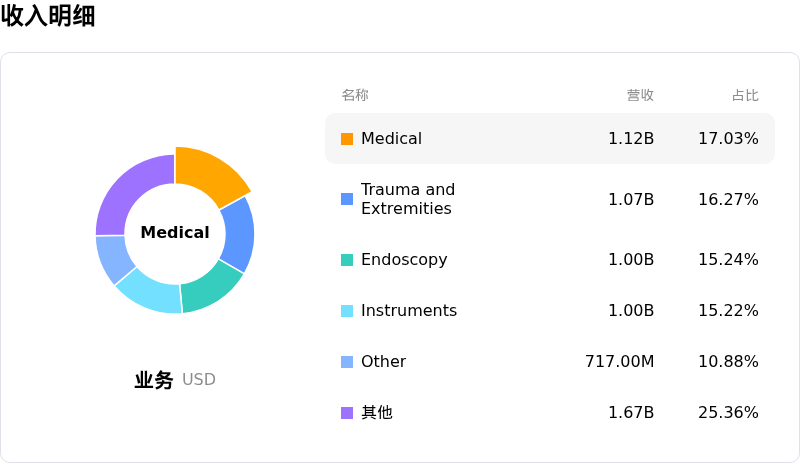Click the 业务 label under the chart

click(x=154, y=380)
